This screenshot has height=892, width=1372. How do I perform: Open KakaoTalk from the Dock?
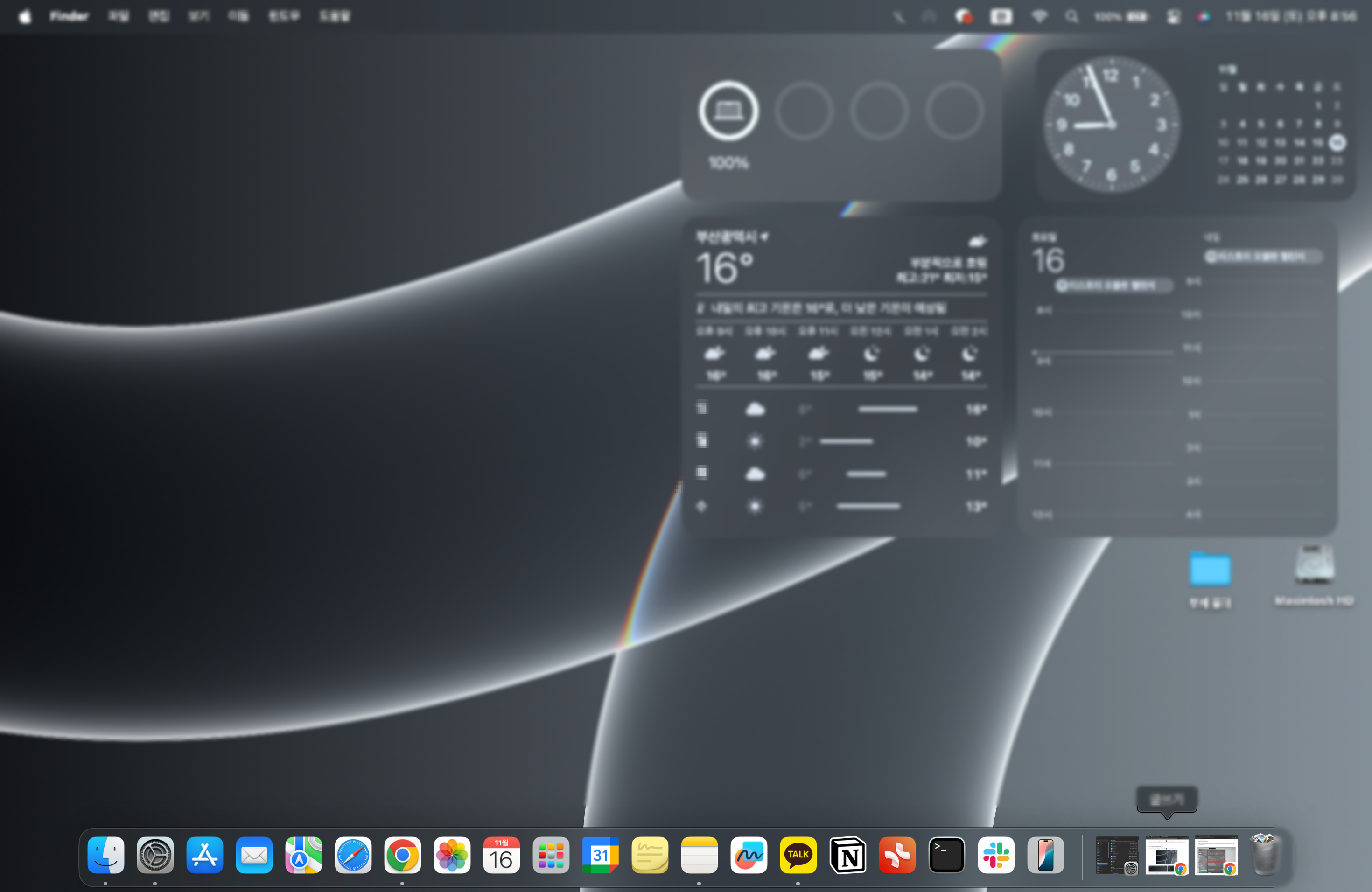click(798, 855)
